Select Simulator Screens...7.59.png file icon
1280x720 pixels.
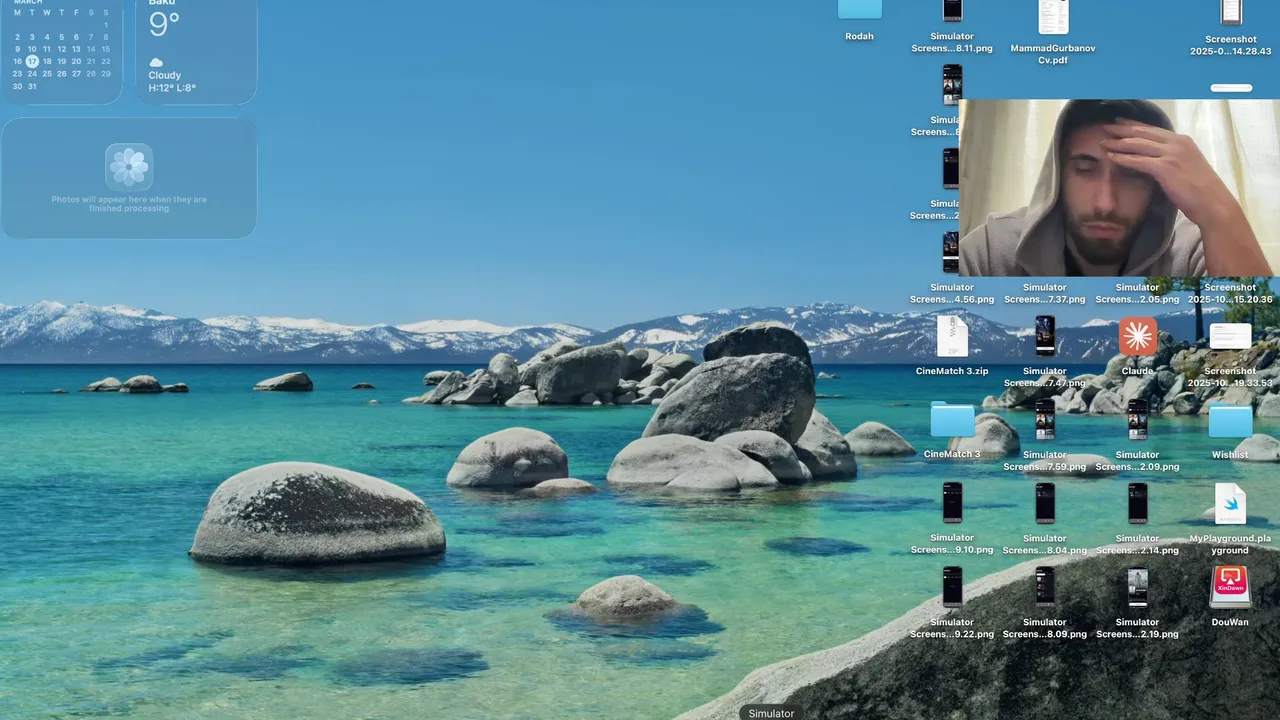pos(1045,420)
